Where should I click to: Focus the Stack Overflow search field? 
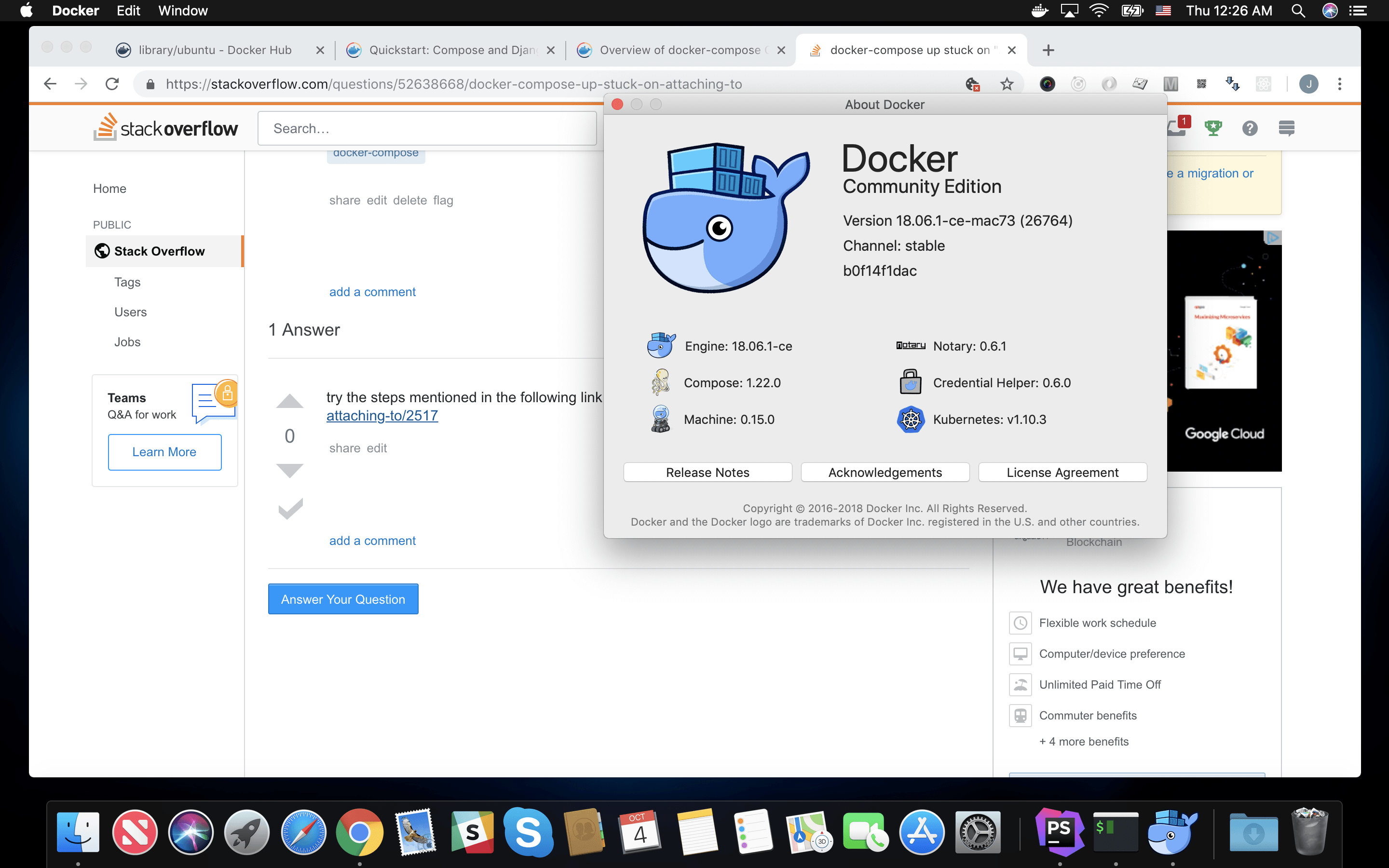[x=427, y=129]
